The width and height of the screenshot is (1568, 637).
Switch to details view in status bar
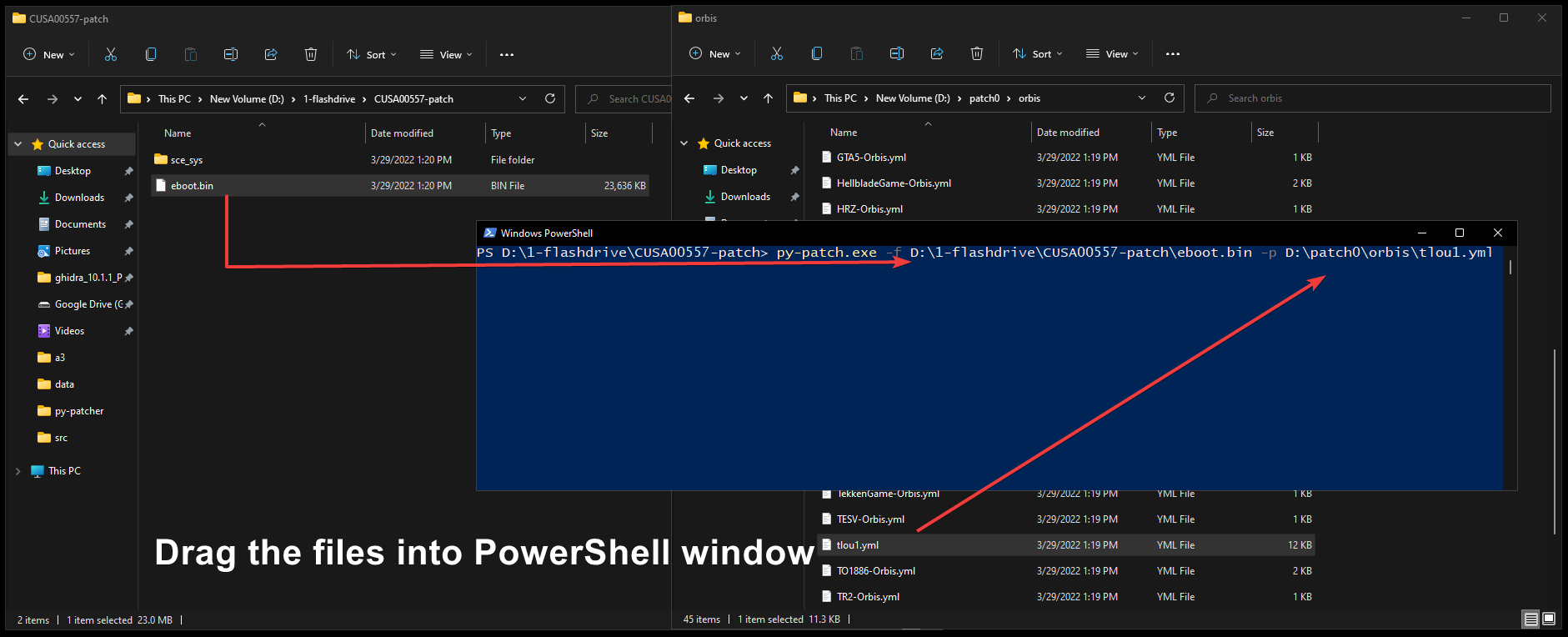tap(1530, 619)
